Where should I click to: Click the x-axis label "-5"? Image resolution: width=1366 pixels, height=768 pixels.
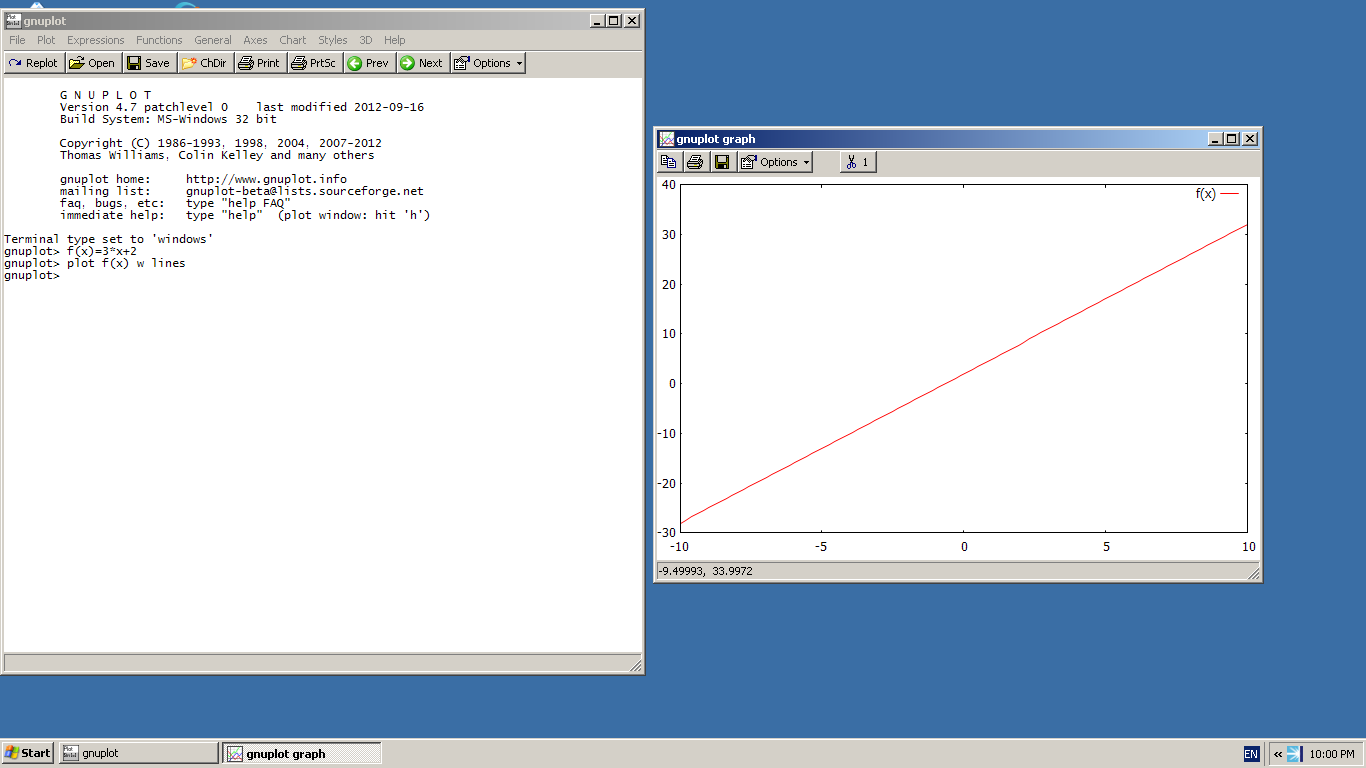tap(821, 547)
